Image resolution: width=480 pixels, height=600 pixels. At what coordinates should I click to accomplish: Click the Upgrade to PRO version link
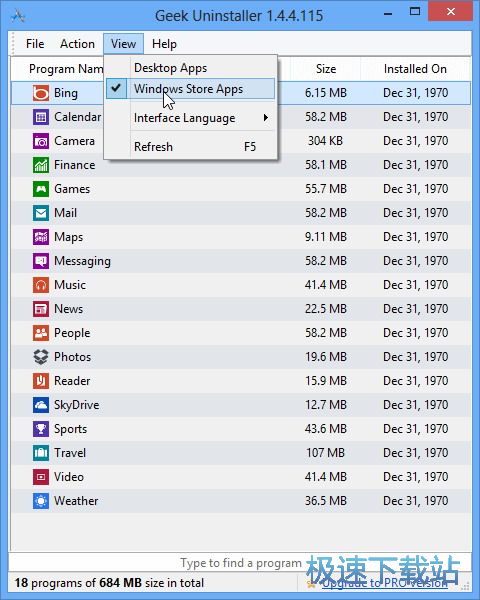[x=385, y=583]
